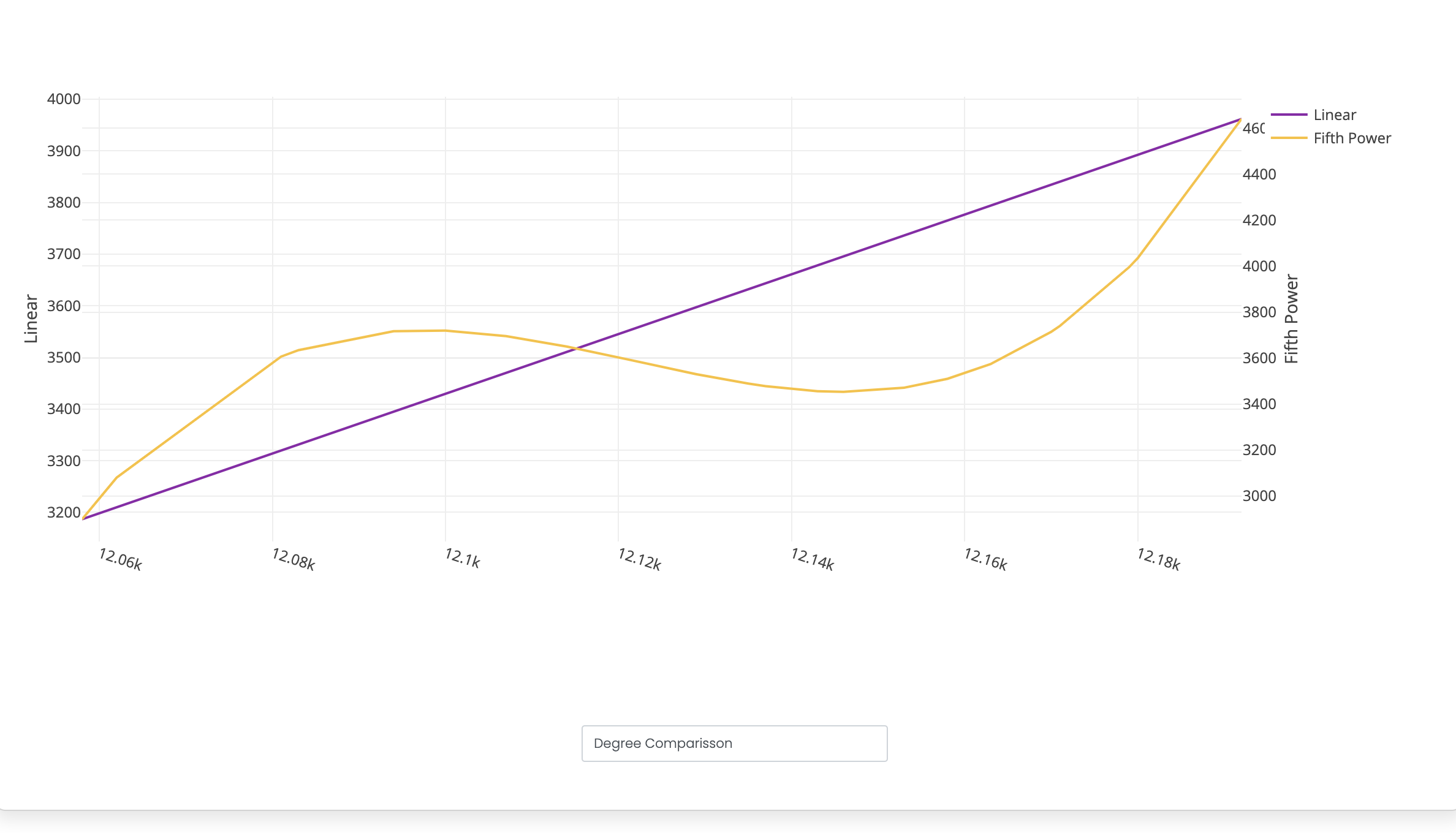Click the 12.18k x-axis tick label
Screen dimensions: 1456x833
[1158, 559]
